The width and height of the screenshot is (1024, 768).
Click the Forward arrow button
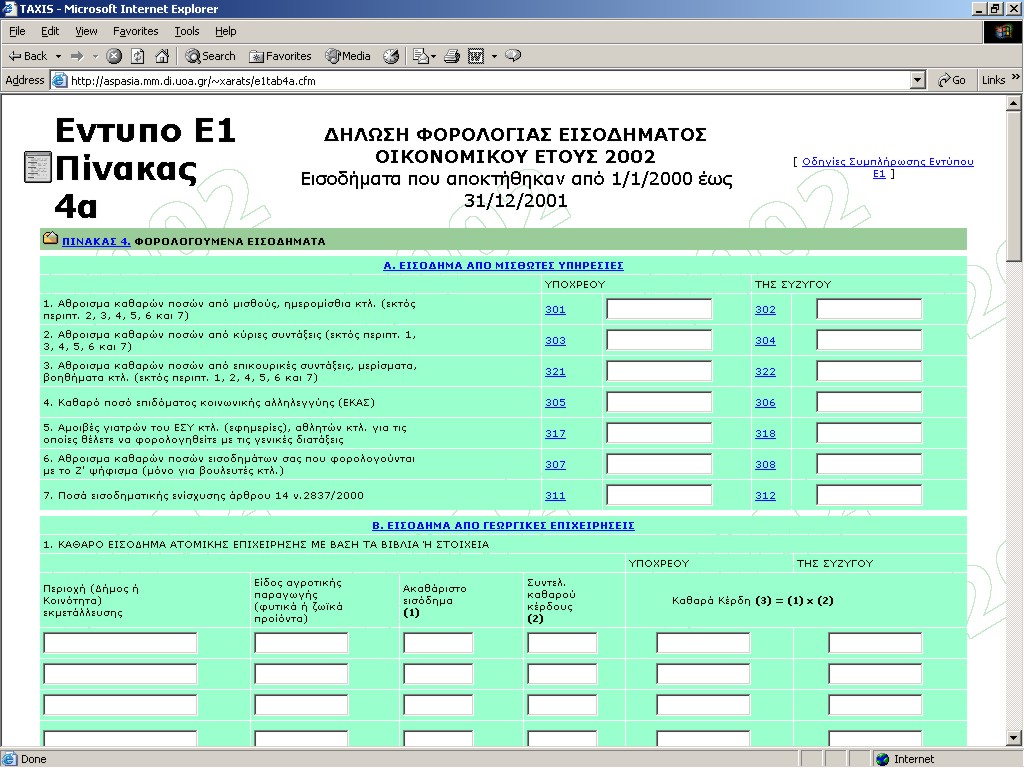[x=77, y=56]
